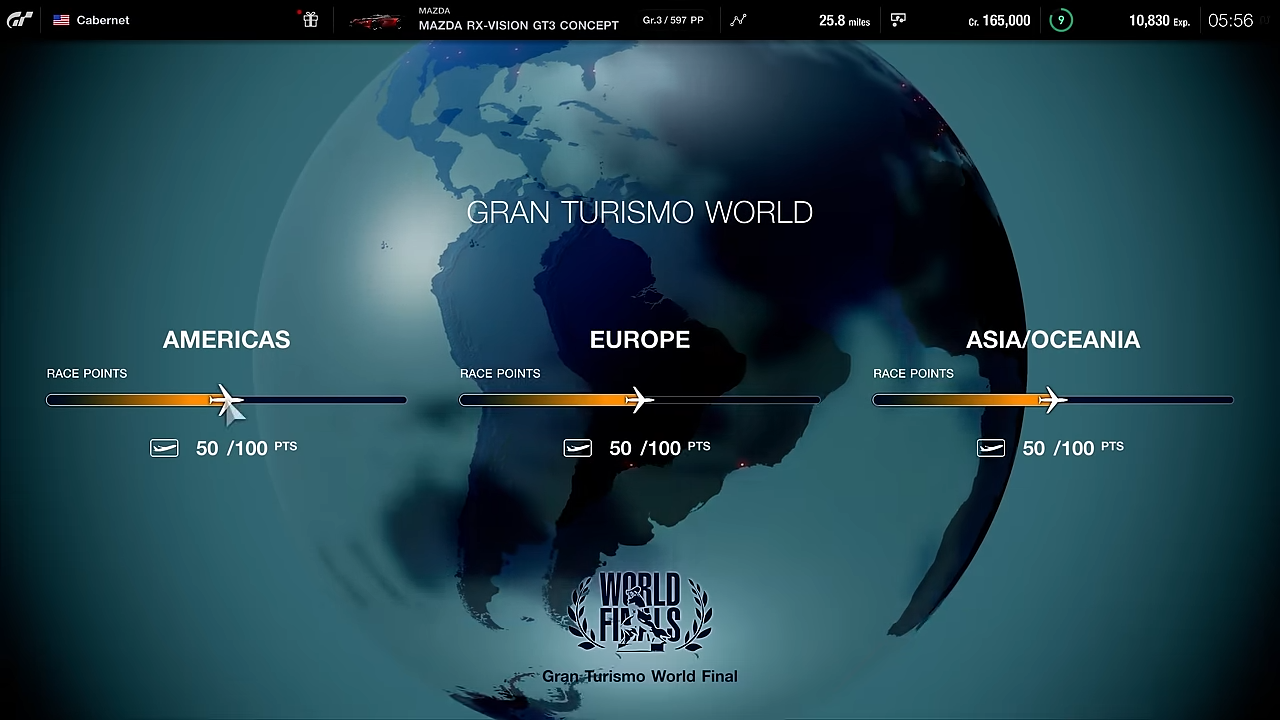Click the collector level 9 ring icon
The width and height of the screenshot is (1280, 720).
click(1061, 20)
